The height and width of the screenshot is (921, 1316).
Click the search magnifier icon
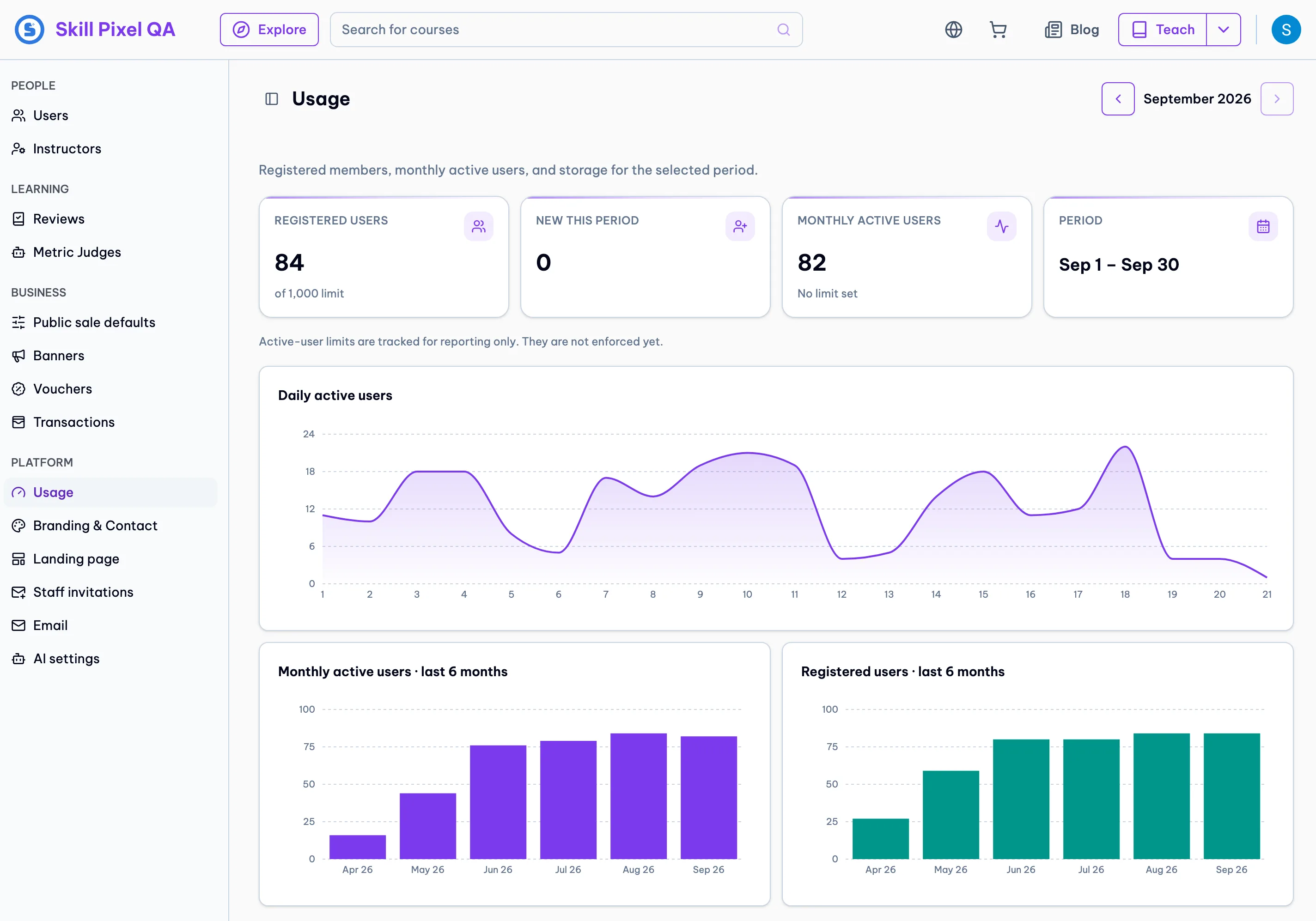783,30
